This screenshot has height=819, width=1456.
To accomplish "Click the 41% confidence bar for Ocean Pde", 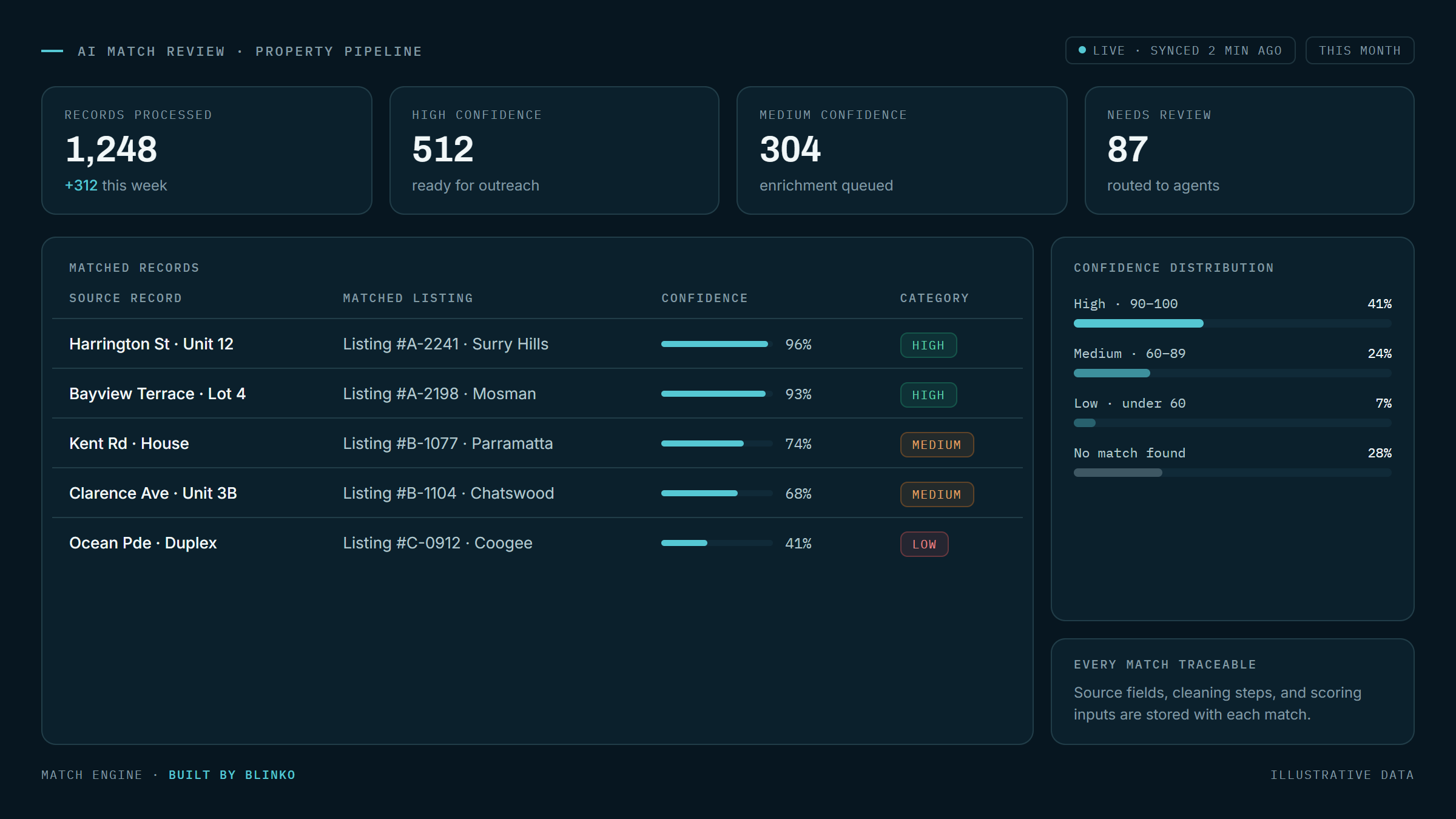I will [x=717, y=543].
